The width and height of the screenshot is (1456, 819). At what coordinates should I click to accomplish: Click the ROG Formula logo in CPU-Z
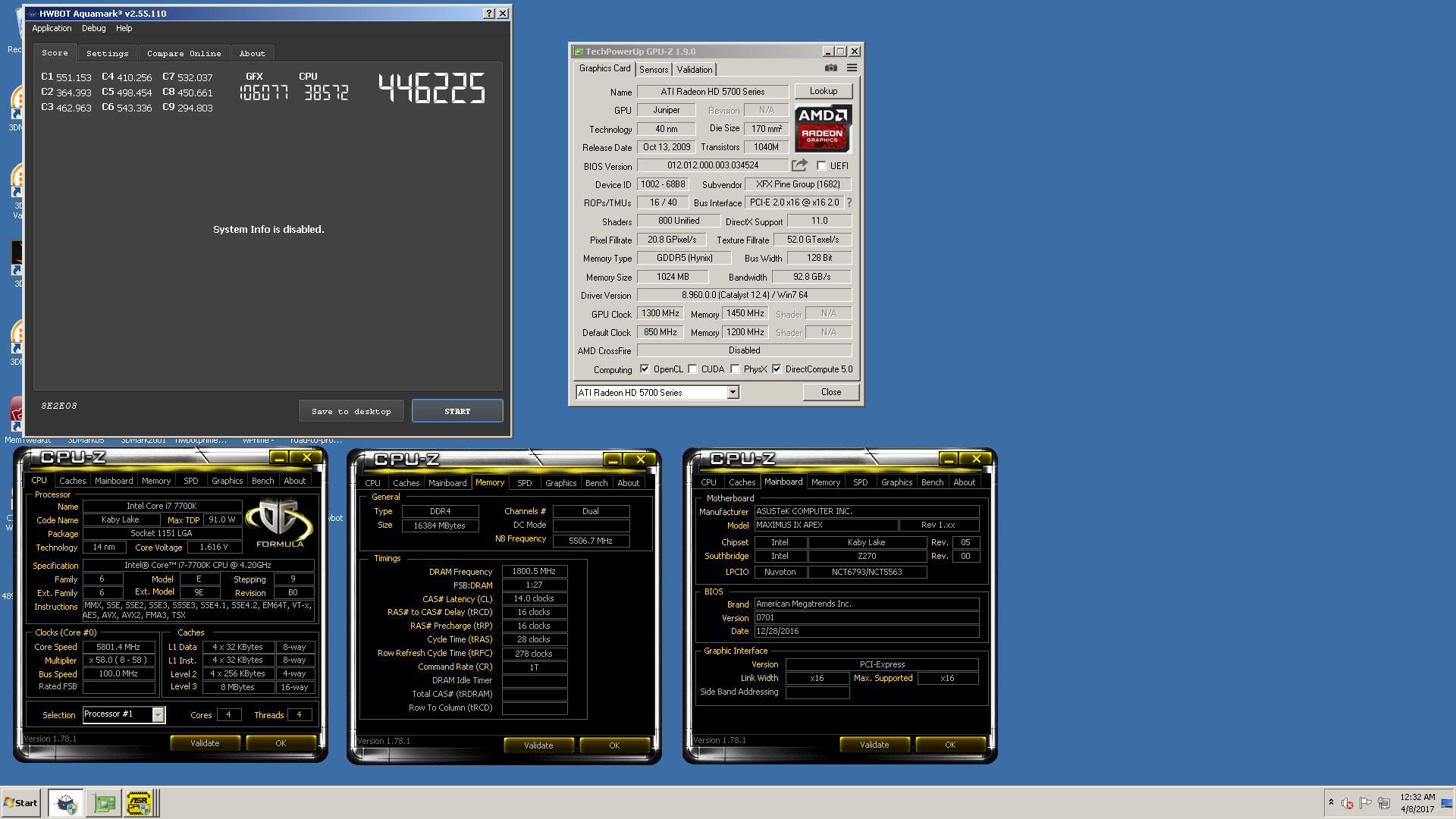coord(280,522)
